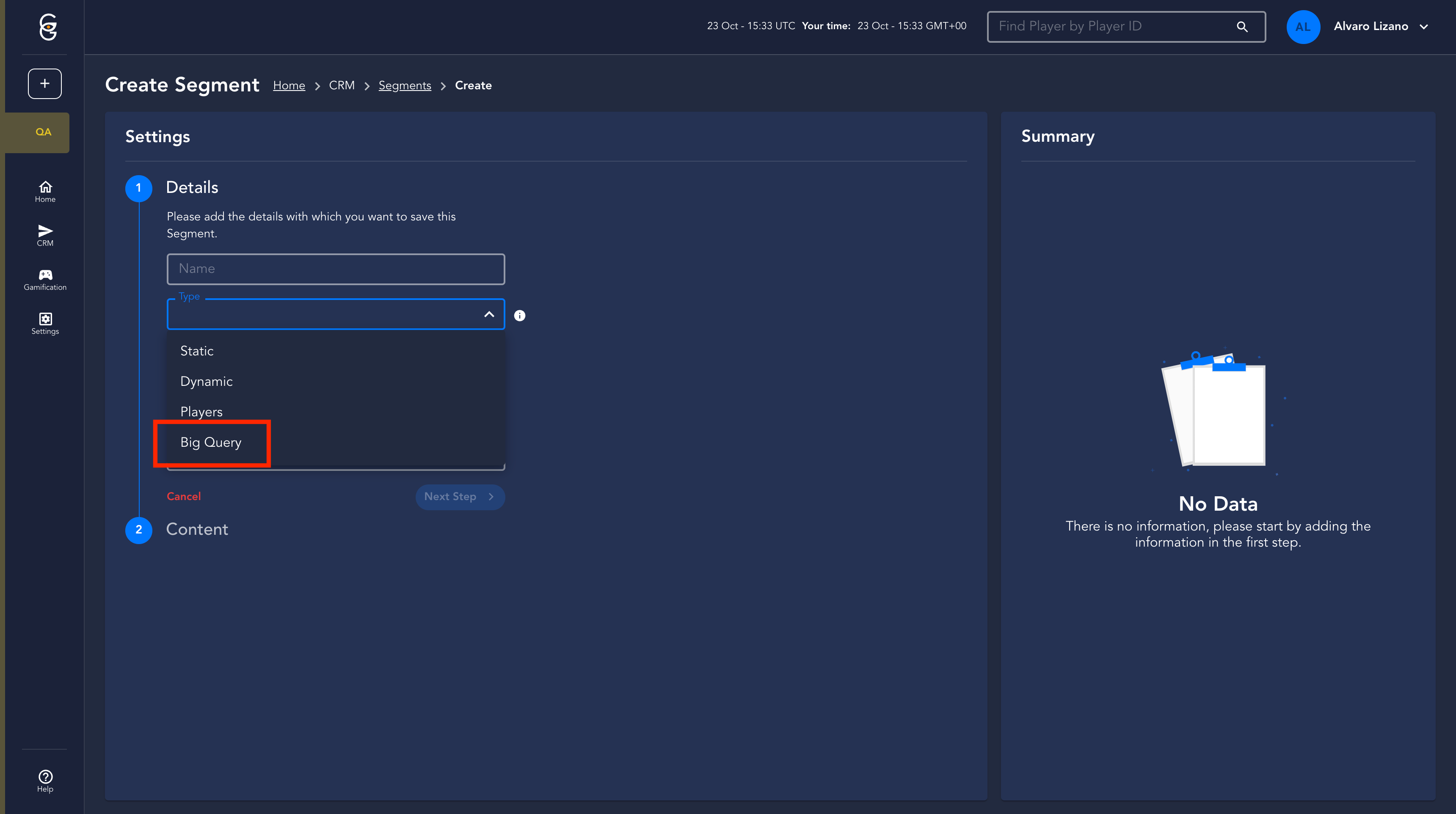Collapse the Type dropdown chevron
The image size is (1456, 814).
[x=489, y=315]
